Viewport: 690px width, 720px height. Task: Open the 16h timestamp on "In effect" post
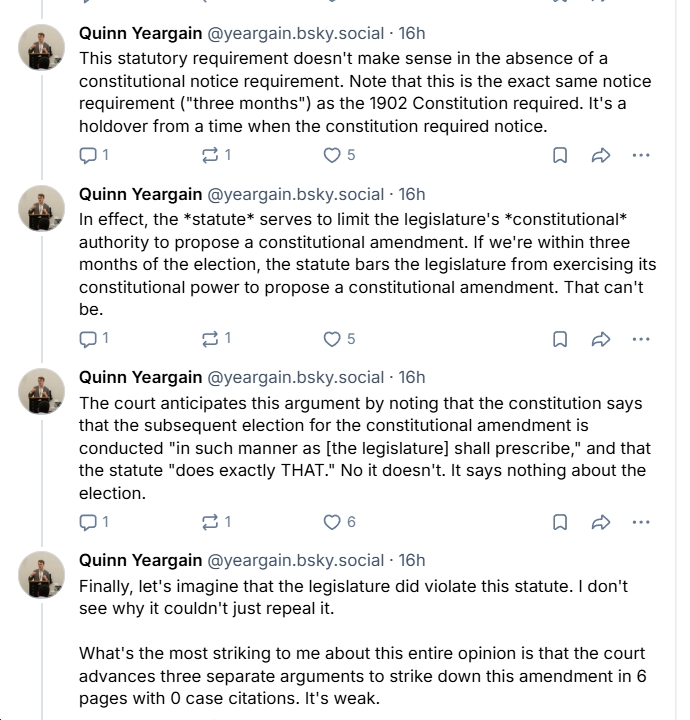coord(412,194)
